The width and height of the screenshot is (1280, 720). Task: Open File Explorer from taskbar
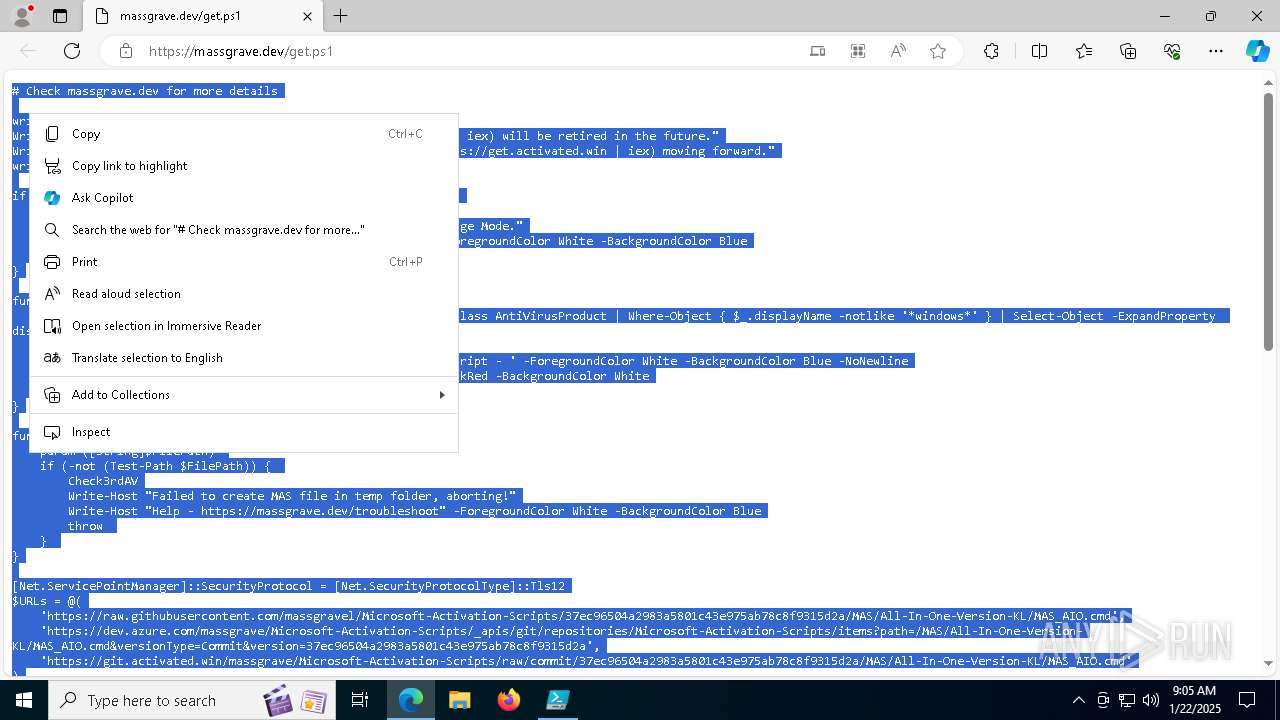459,700
